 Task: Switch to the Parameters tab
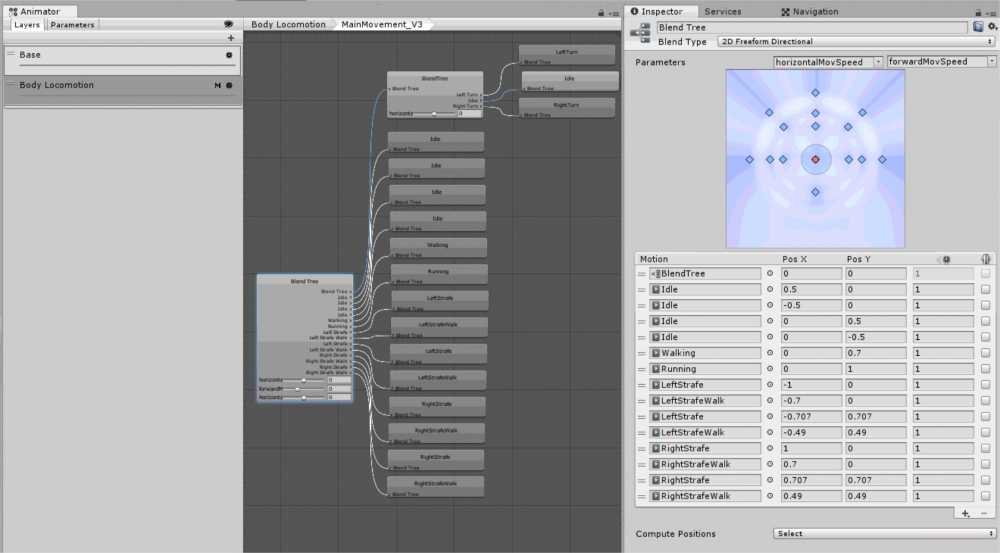[x=72, y=25]
